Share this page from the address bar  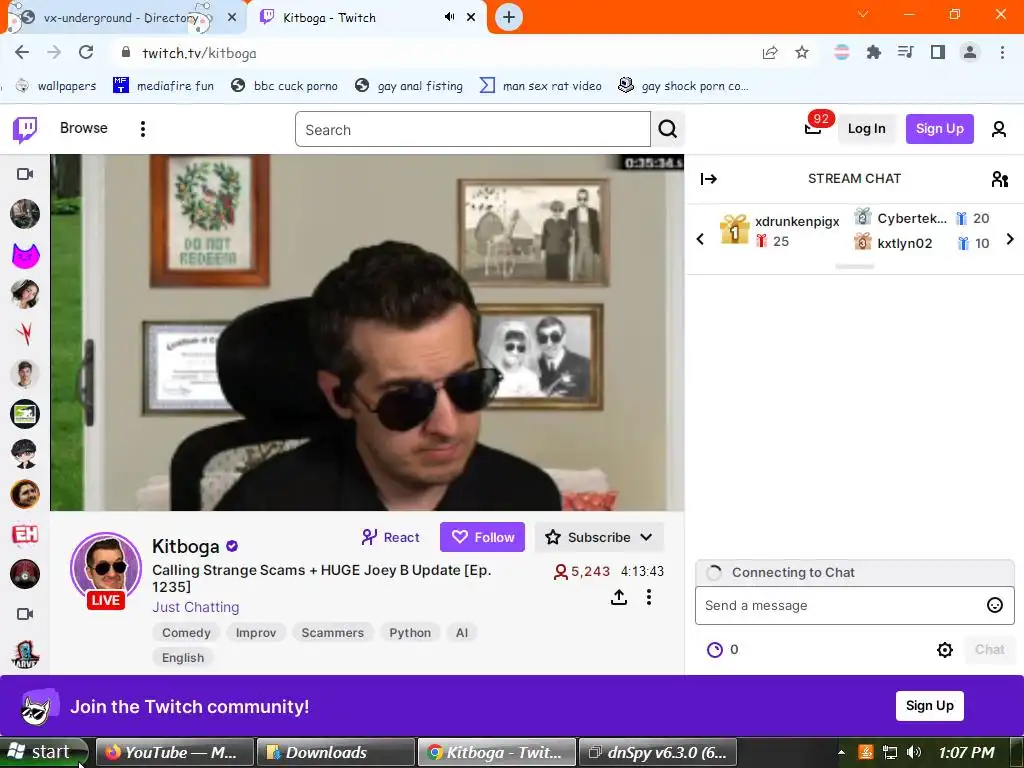point(770,53)
